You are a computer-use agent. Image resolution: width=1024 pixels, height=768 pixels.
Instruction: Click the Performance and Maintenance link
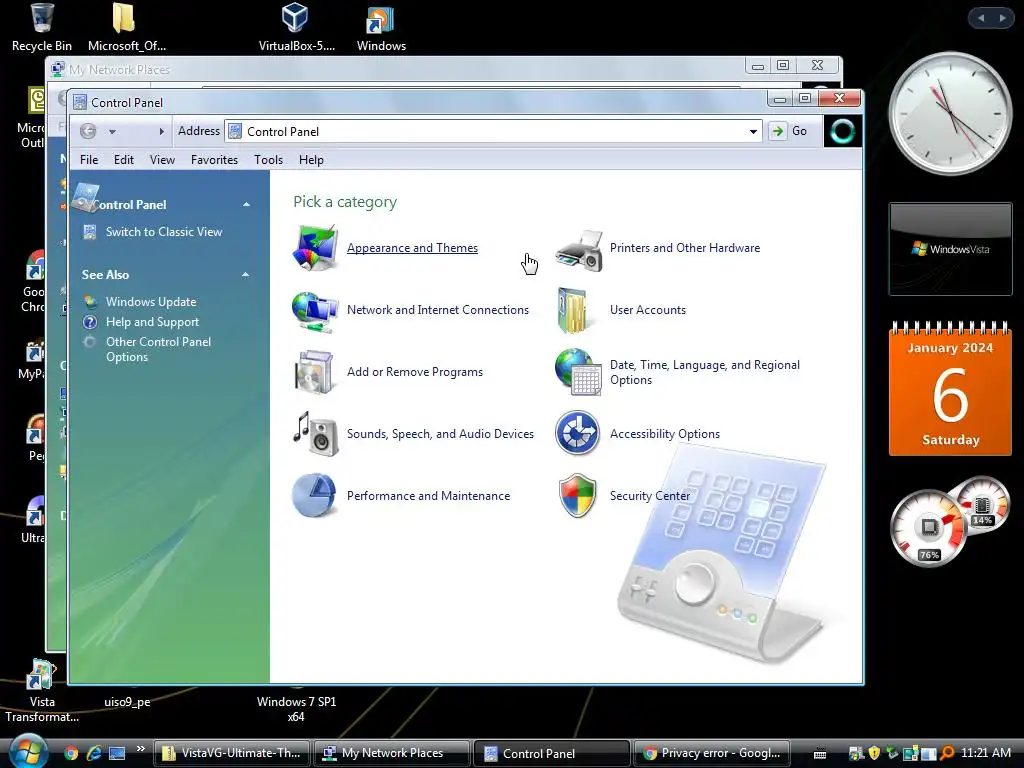(x=428, y=496)
